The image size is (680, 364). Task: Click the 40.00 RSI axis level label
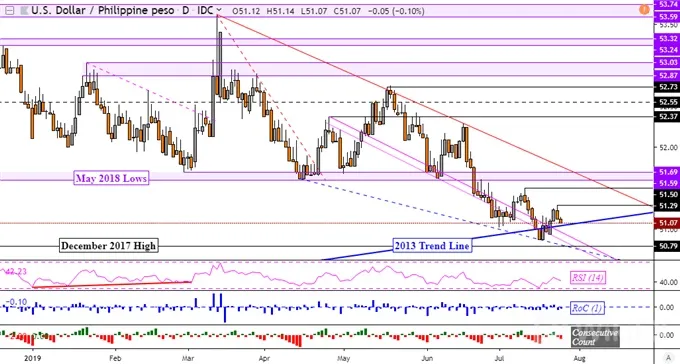(668, 282)
